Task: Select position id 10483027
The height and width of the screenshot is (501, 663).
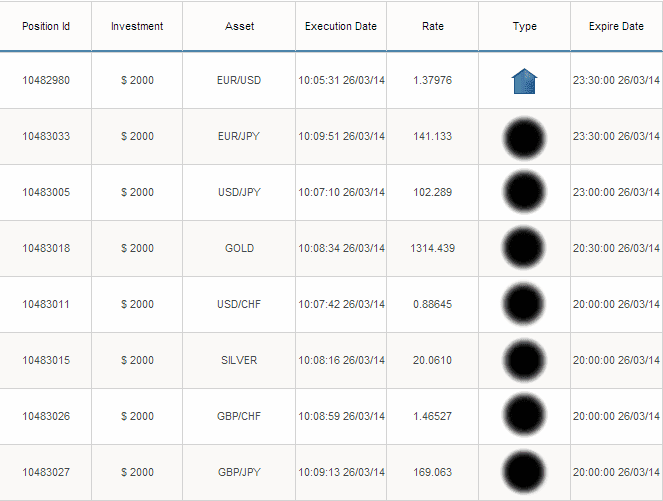Action: point(46,472)
